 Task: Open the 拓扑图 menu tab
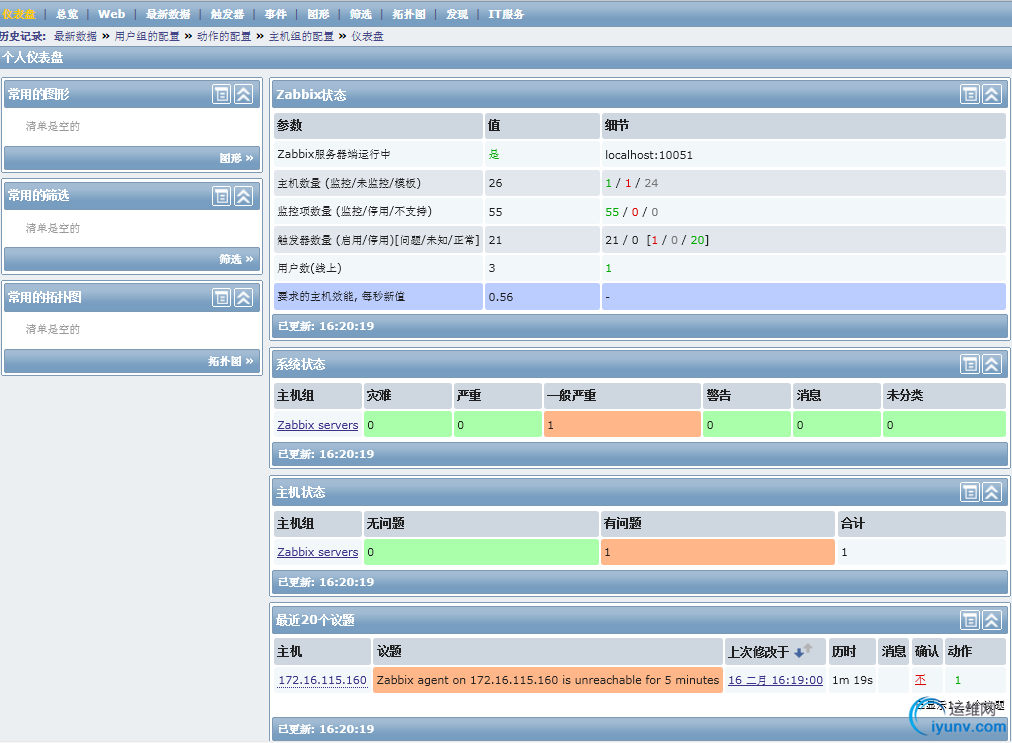point(409,14)
